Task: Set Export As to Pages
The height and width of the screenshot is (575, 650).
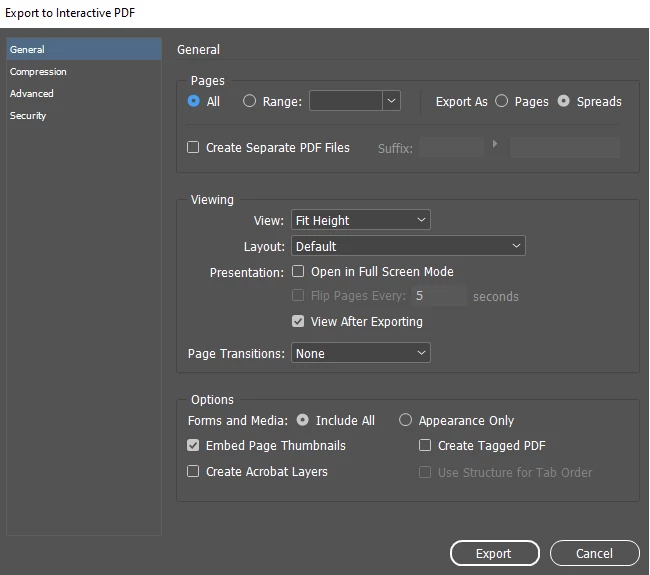Action: point(502,101)
